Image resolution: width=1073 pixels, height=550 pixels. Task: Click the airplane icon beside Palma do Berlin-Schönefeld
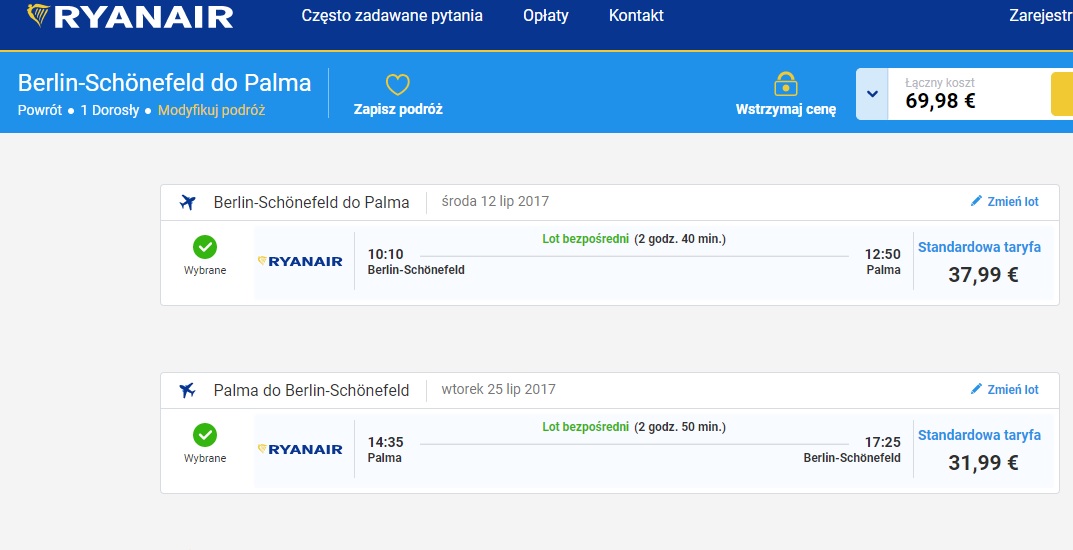(x=188, y=390)
